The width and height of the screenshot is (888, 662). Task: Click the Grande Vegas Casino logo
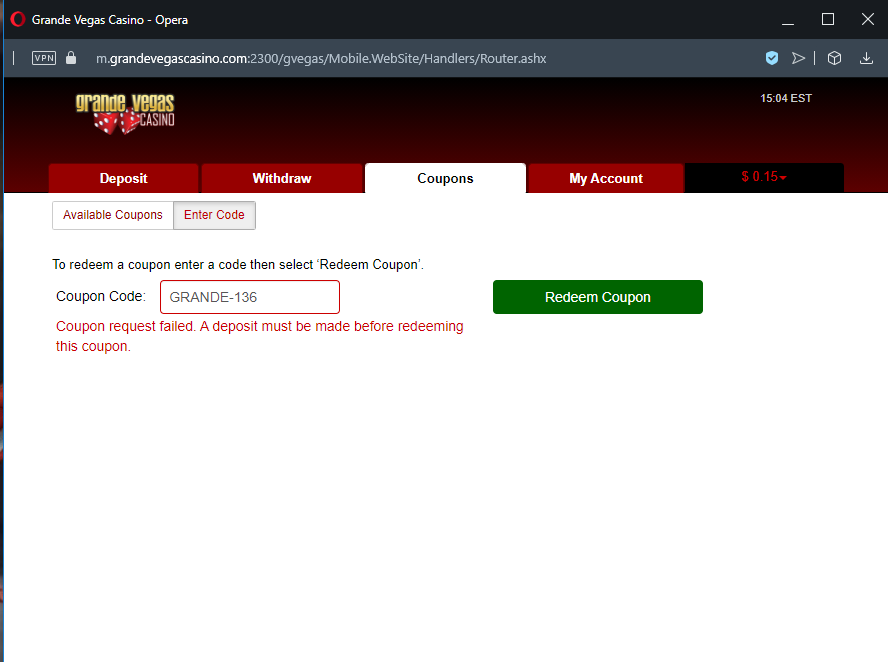125,112
